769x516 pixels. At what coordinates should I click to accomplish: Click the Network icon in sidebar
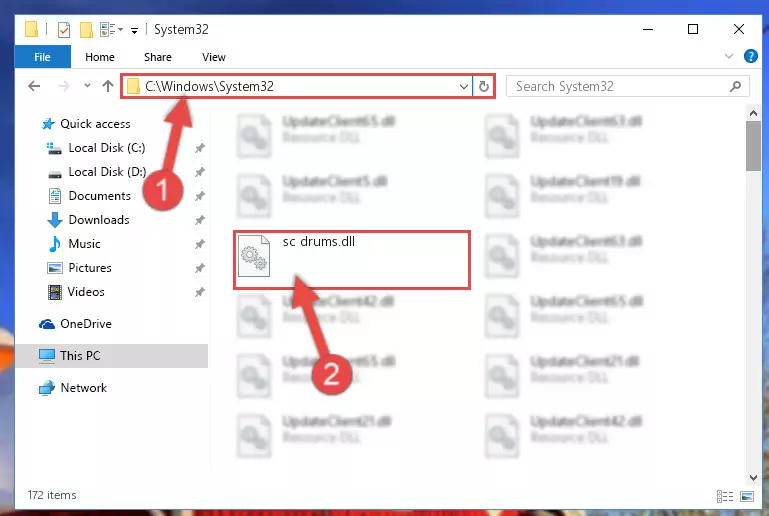coord(47,388)
